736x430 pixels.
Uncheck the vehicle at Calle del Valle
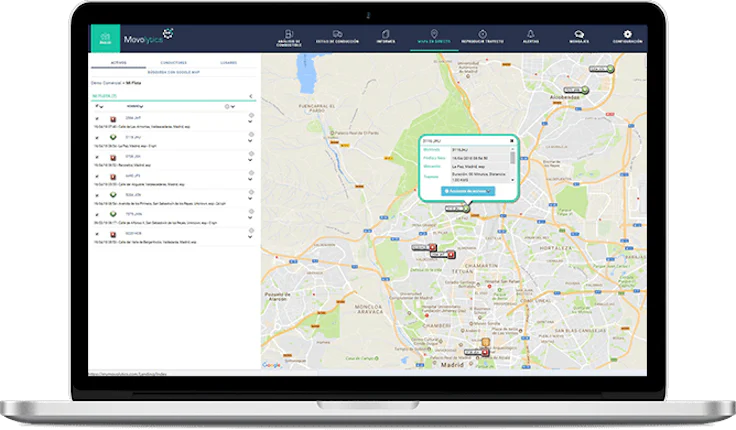pyautogui.click(x=97, y=234)
